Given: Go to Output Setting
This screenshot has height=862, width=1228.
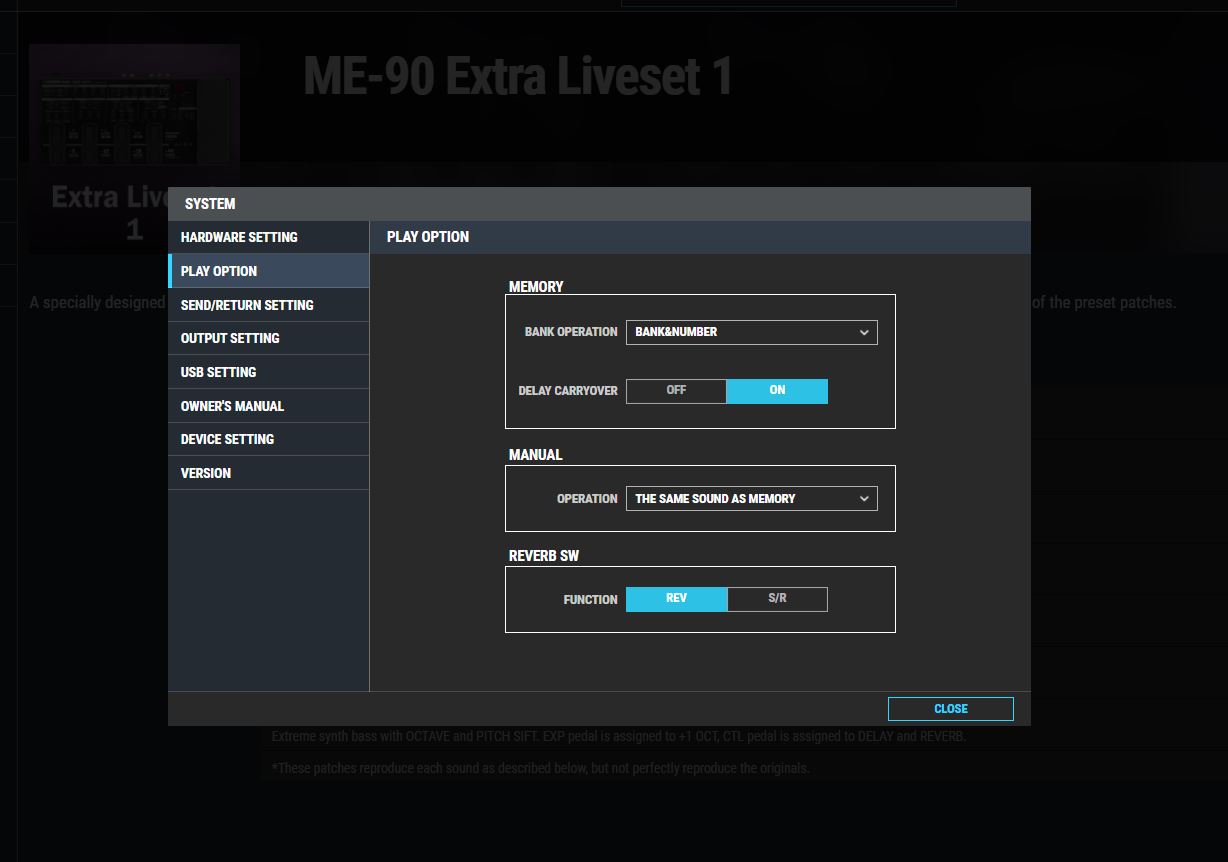Looking at the screenshot, I should [268, 338].
